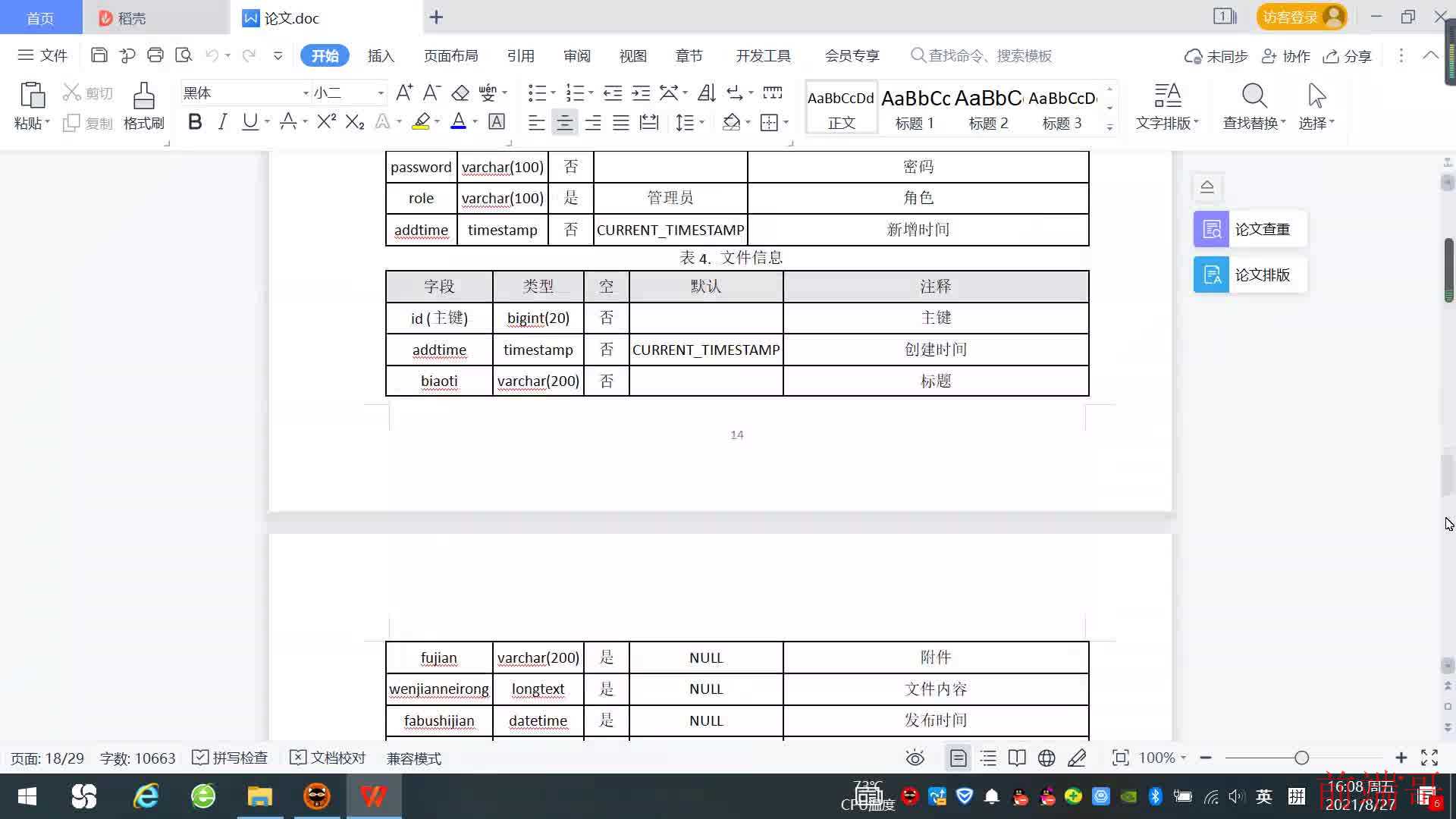
Task: Switch to web layout view icon
Action: [x=1046, y=758]
